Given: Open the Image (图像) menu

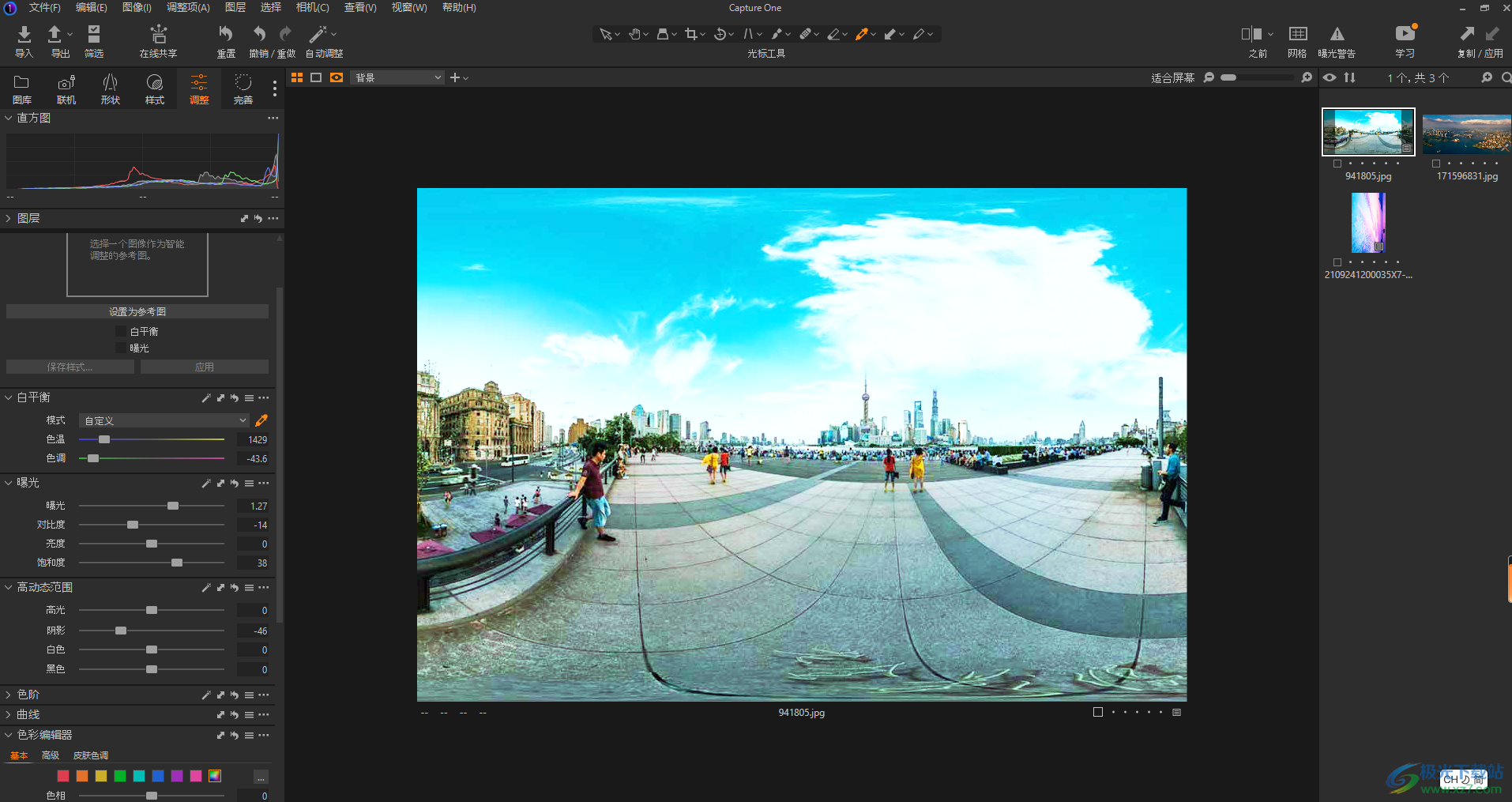Looking at the screenshot, I should tap(137, 8).
